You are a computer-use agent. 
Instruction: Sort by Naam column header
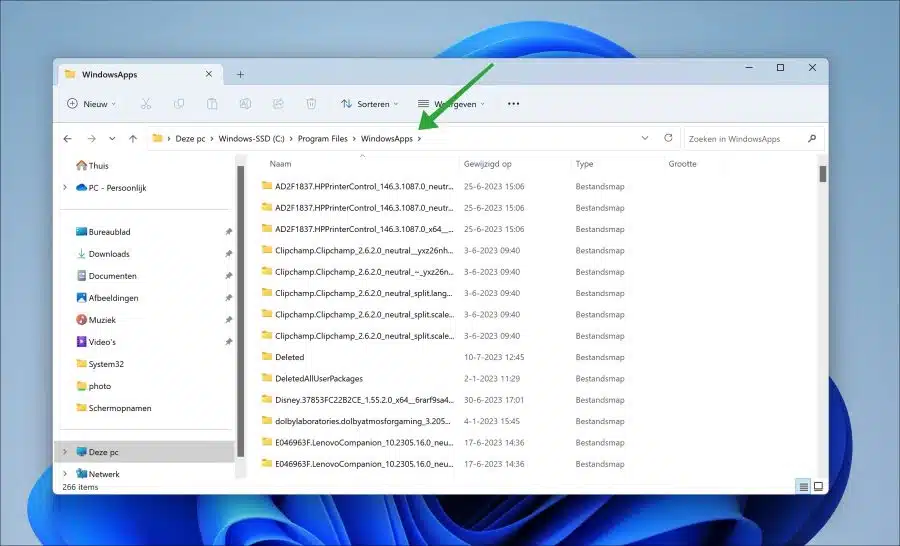point(281,164)
